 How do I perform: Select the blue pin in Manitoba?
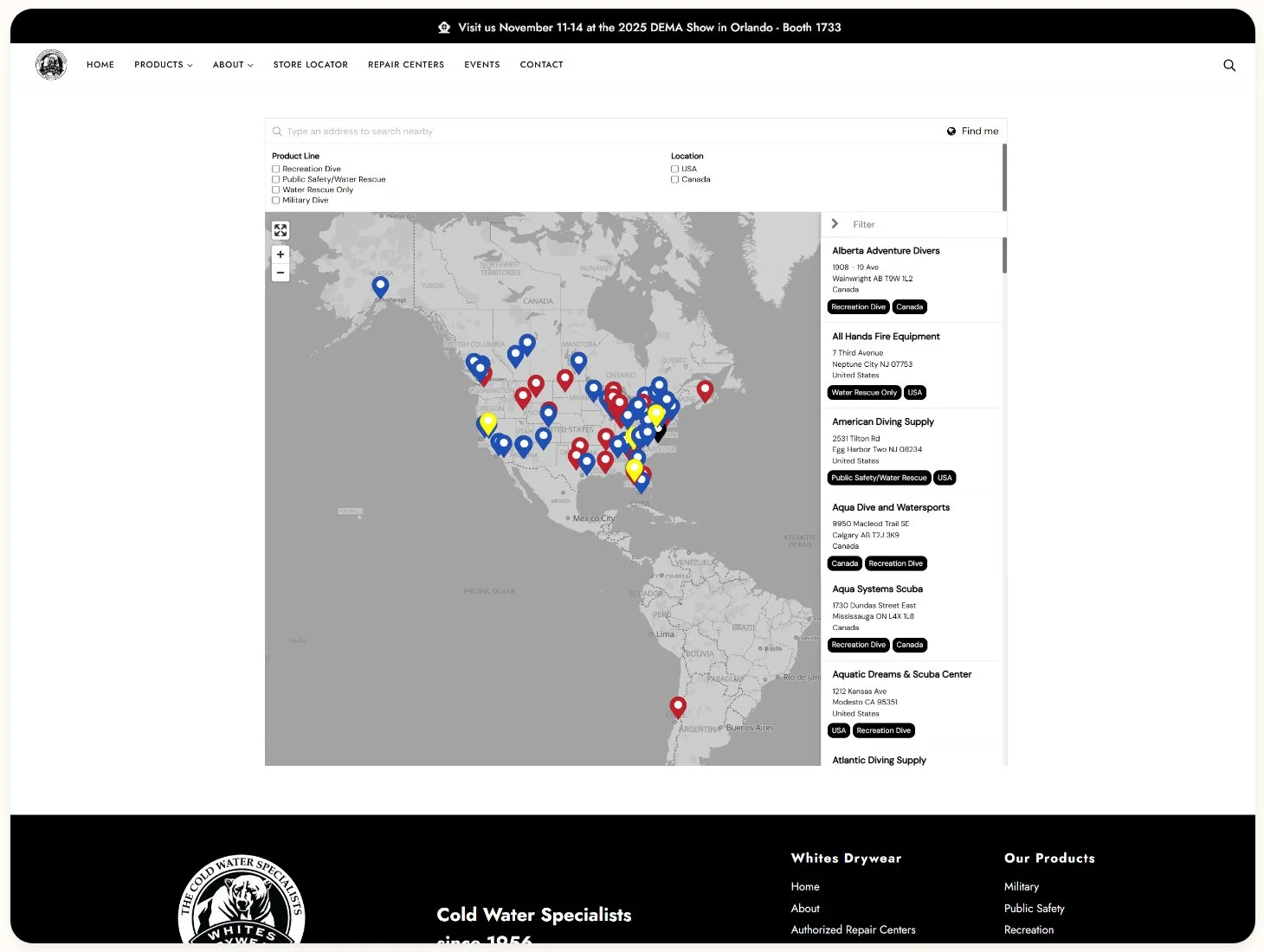(x=578, y=362)
